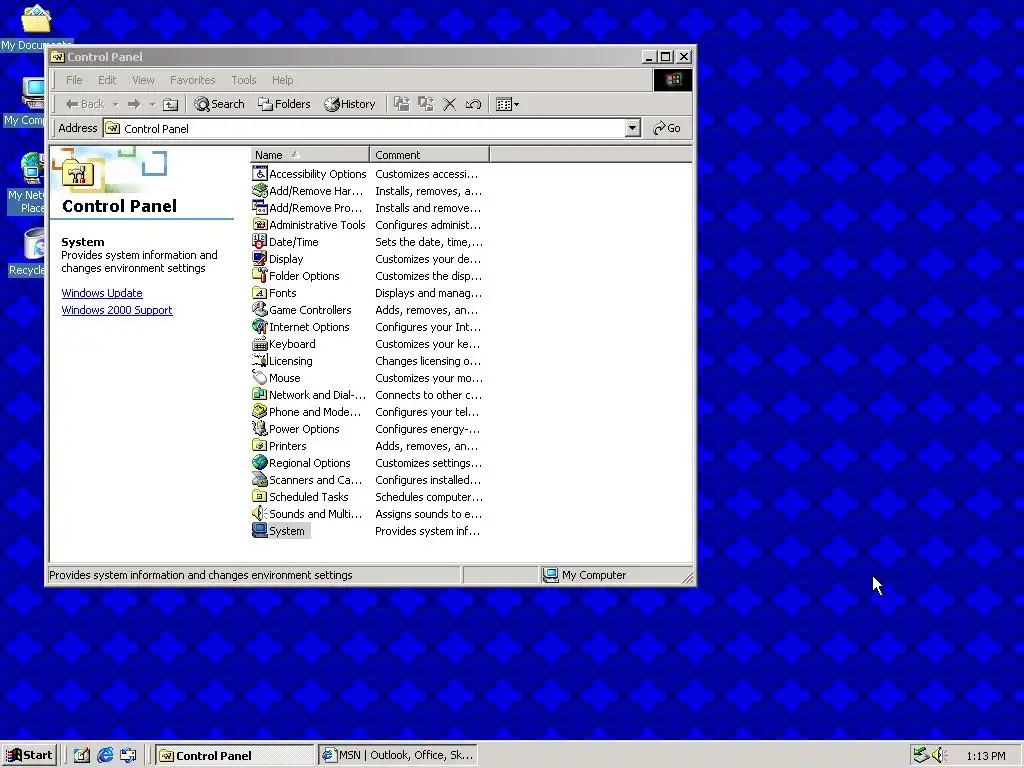Viewport: 1024px width, 768px height.
Task: Select the Keyboard icon
Action: (260, 344)
